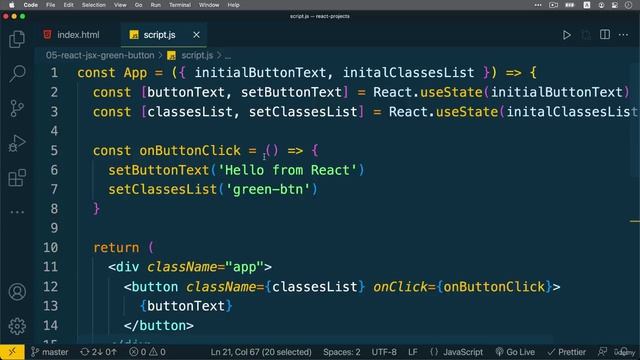Show additional activity bar views ellipsis
Screen dimensions: 640x360
click(17, 212)
